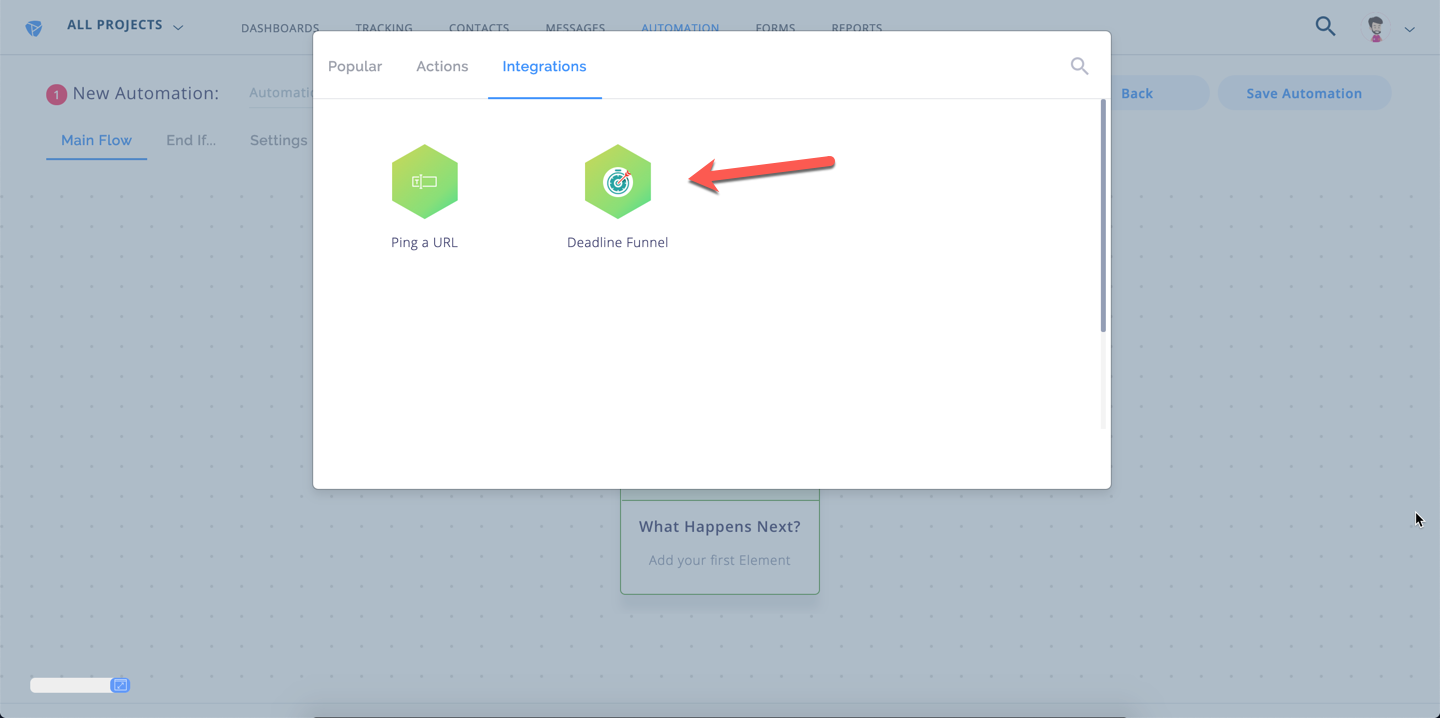1440x718 pixels.
Task: Click the canvas zoom slider track
Action: point(70,685)
